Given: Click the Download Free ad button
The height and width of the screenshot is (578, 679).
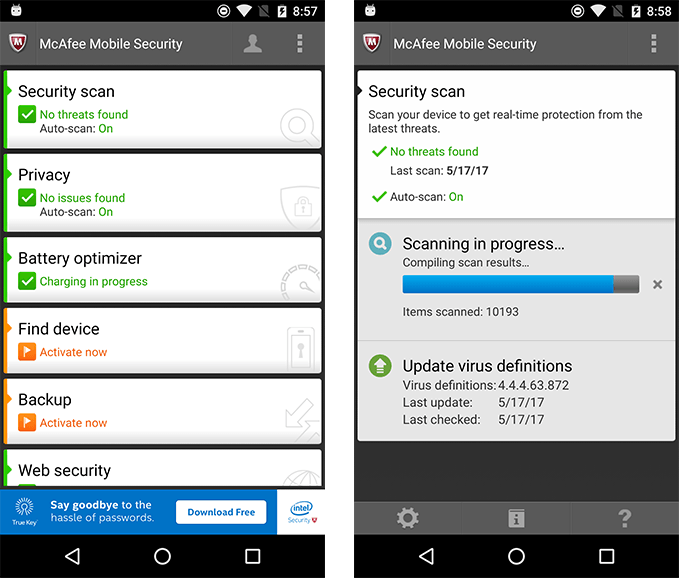Looking at the screenshot, I should click(221, 512).
